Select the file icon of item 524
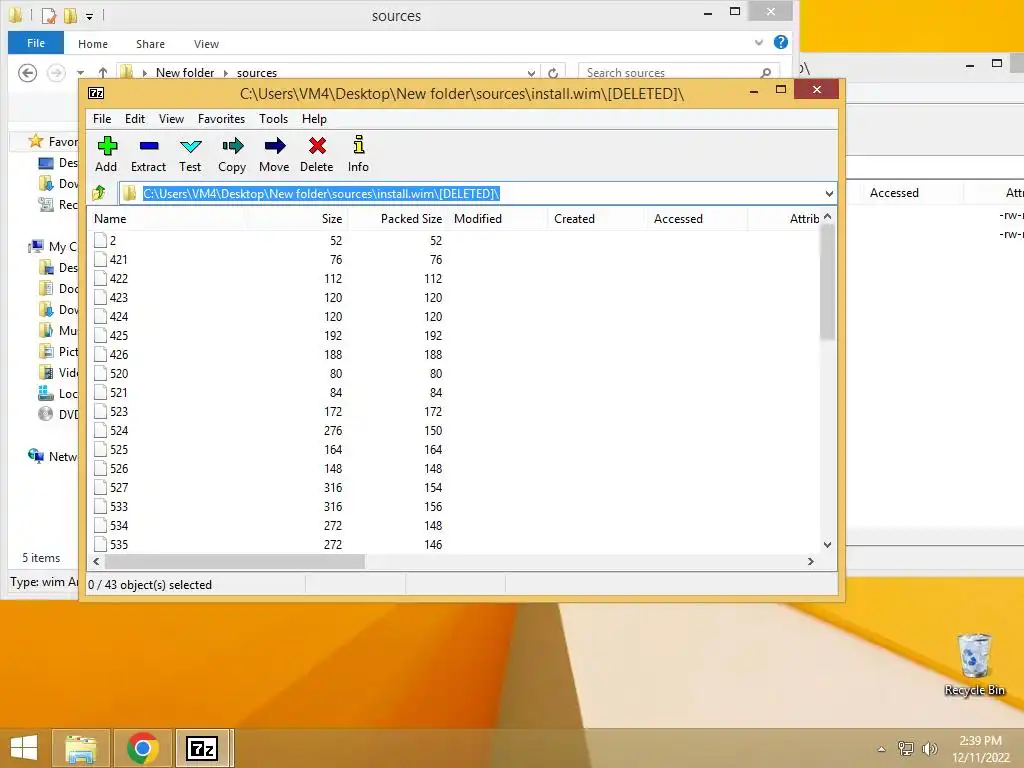This screenshot has height=768, width=1024. pyautogui.click(x=100, y=430)
